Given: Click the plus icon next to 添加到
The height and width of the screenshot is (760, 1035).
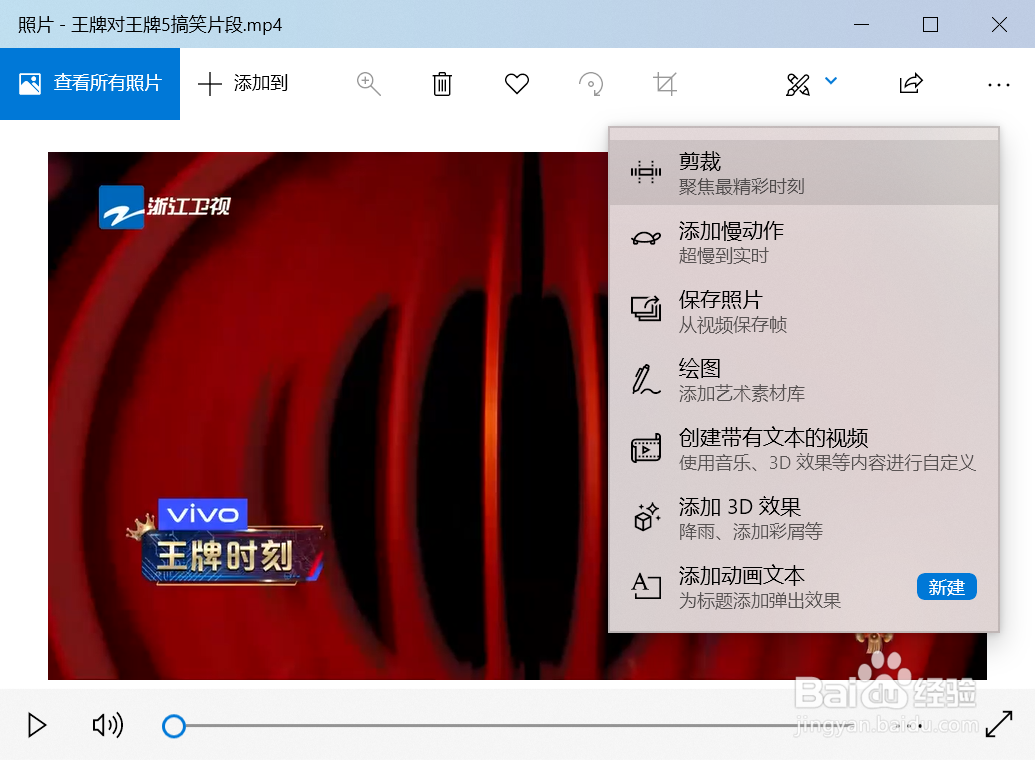Looking at the screenshot, I should click(209, 84).
